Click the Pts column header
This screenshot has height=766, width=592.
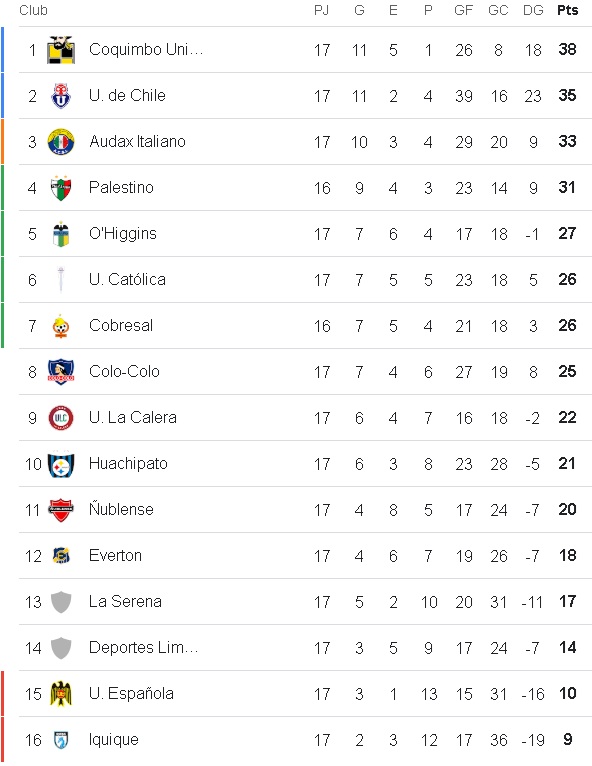click(568, 10)
